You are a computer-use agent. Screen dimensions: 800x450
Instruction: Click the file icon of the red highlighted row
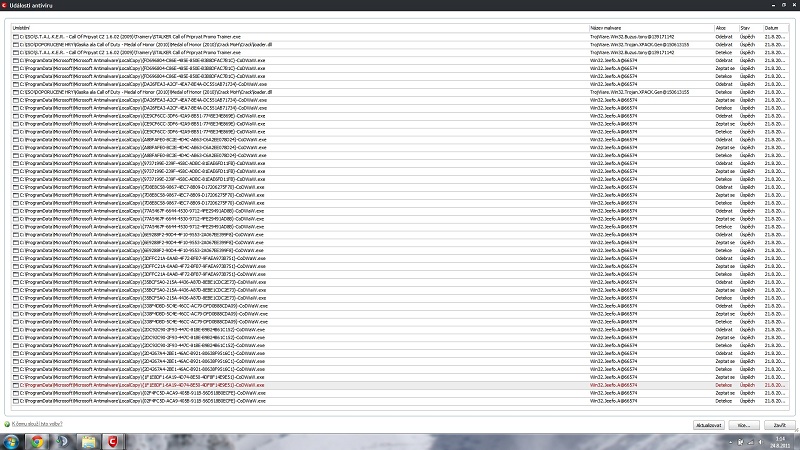click(x=16, y=385)
